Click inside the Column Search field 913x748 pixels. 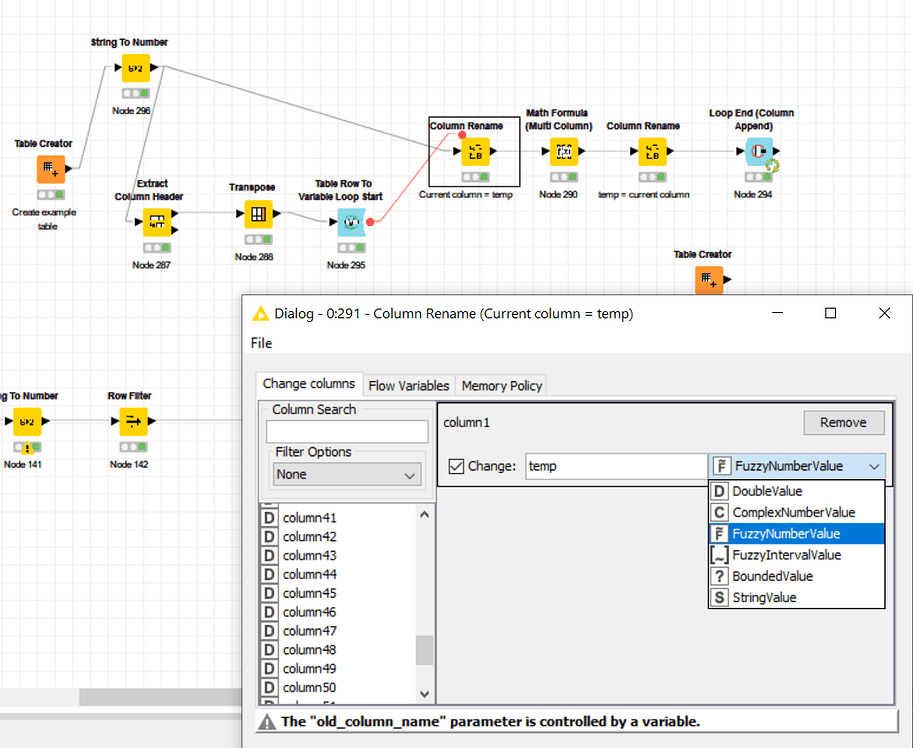pyautogui.click(x=346, y=430)
